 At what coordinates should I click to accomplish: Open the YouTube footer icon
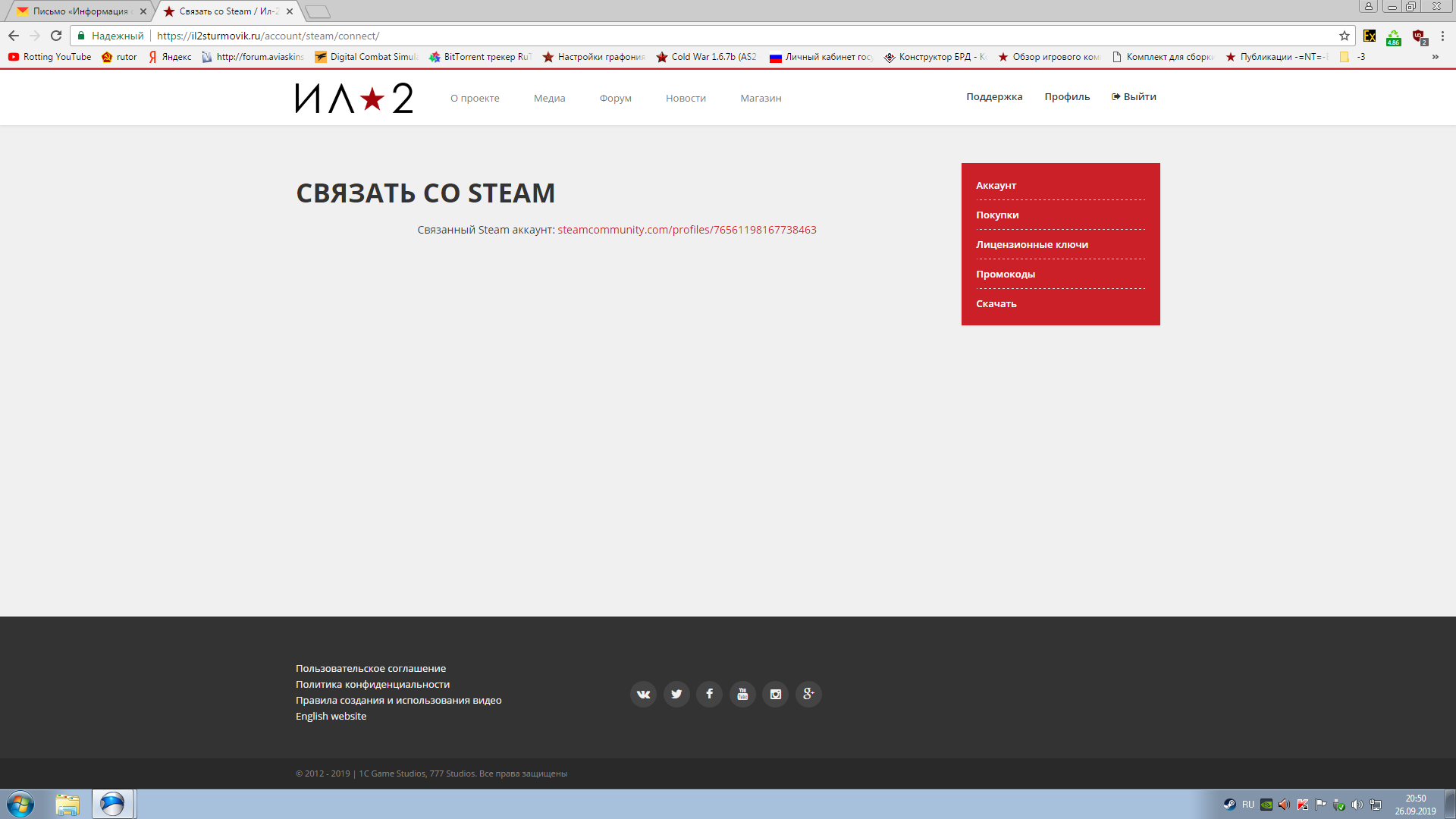(x=742, y=694)
